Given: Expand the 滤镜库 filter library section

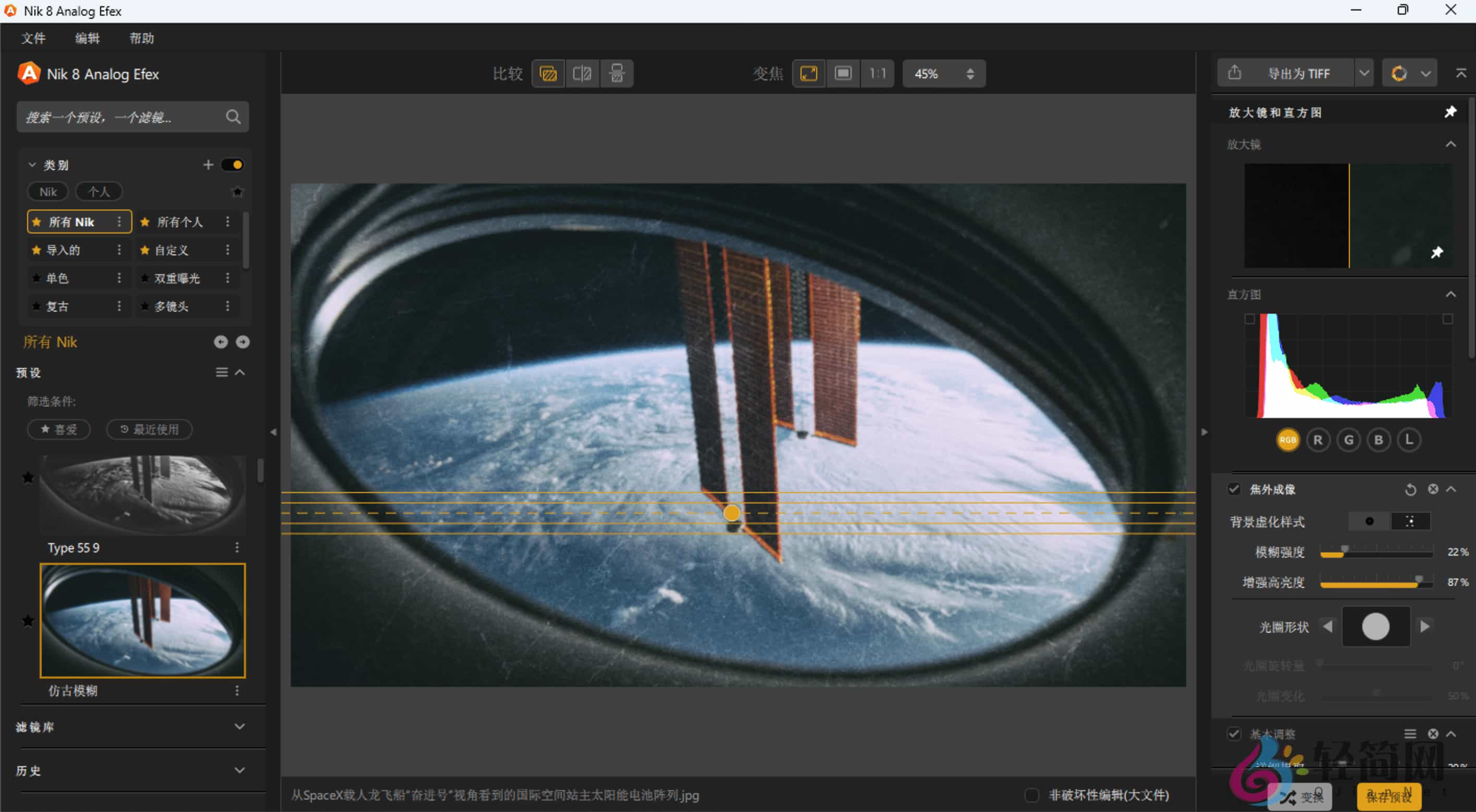Looking at the screenshot, I should 240,727.
